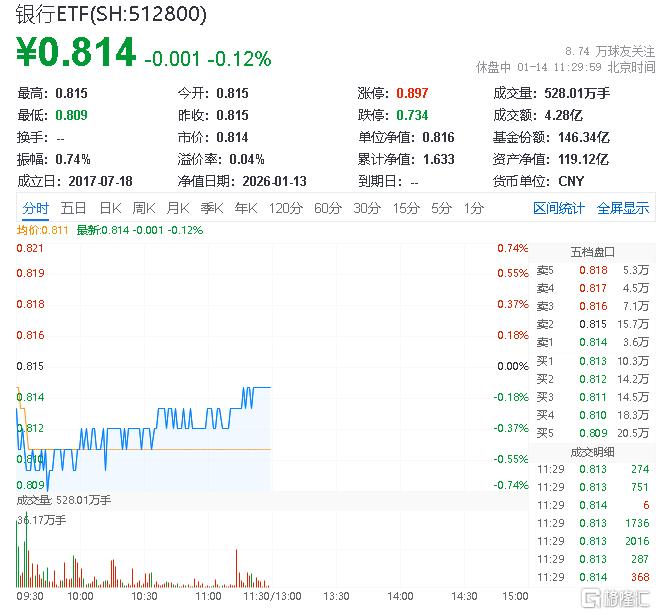Click the 0.74% top percent axis label

tap(512, 248)
